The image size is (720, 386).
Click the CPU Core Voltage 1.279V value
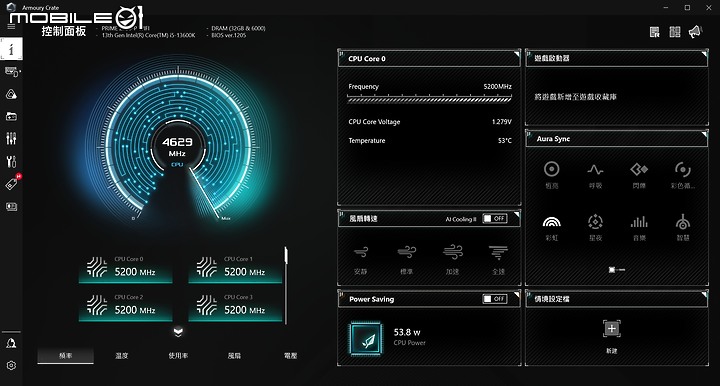(501, 122)
